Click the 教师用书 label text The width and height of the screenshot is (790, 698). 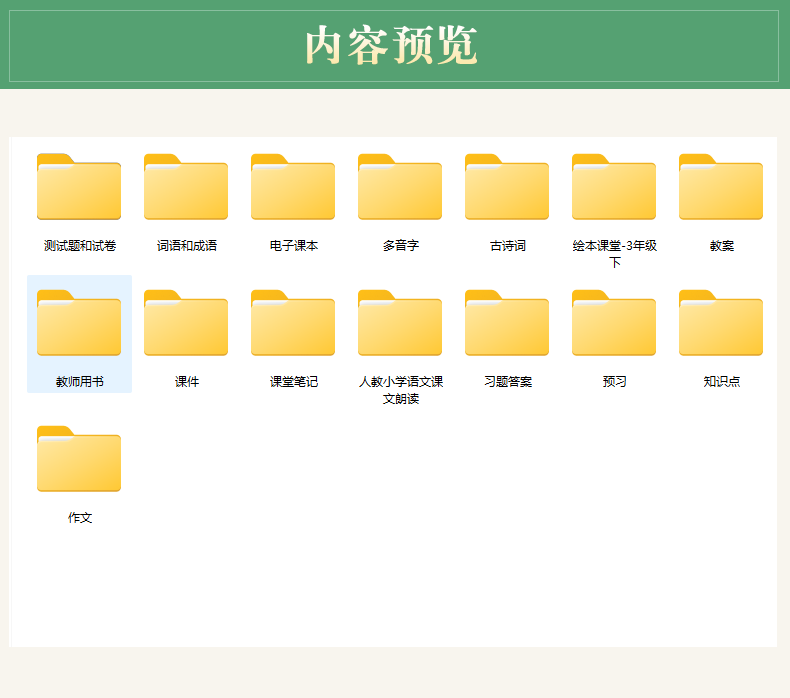pyautogui.click(x=80, y=382)
